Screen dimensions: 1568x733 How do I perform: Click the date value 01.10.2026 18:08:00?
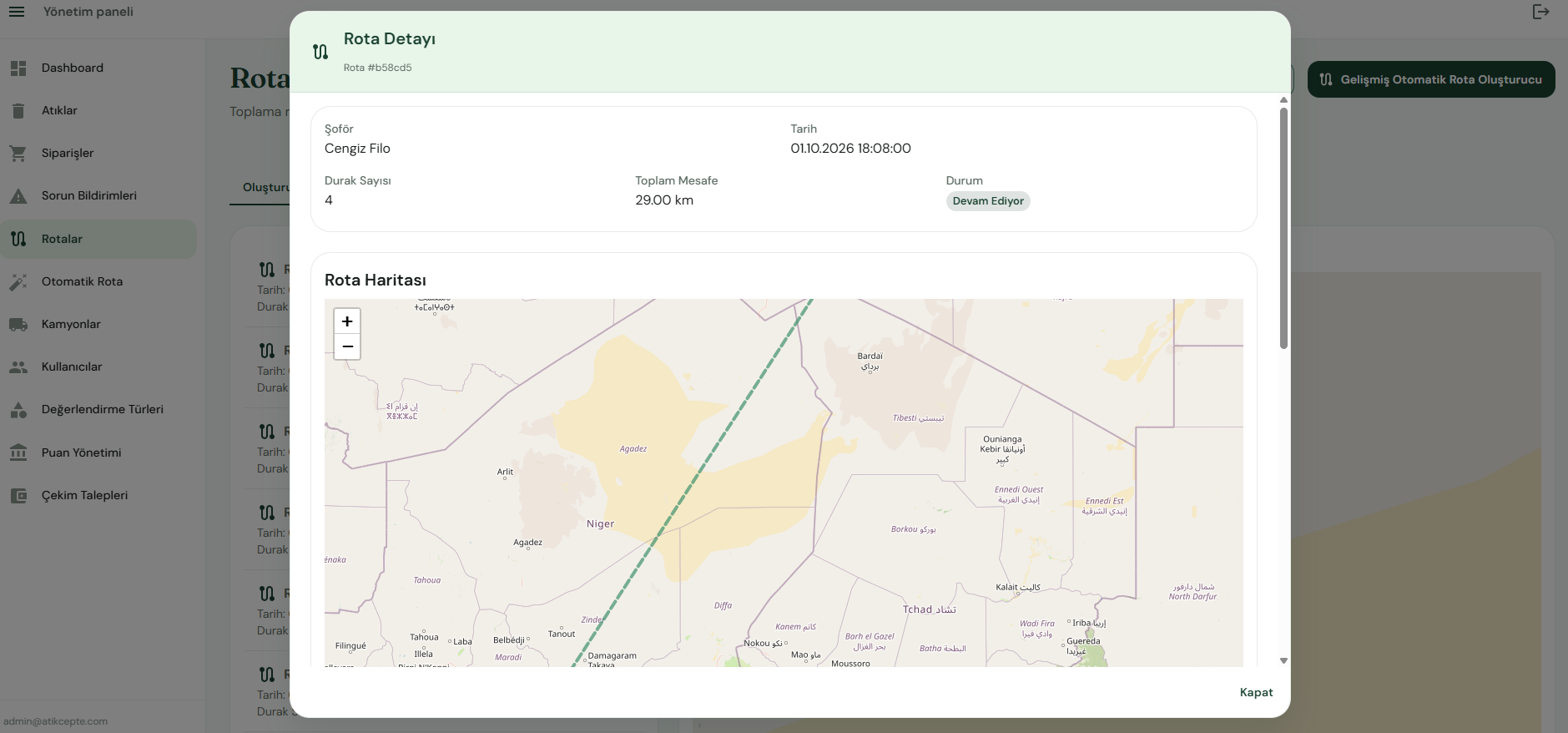[x=850, y=149]
